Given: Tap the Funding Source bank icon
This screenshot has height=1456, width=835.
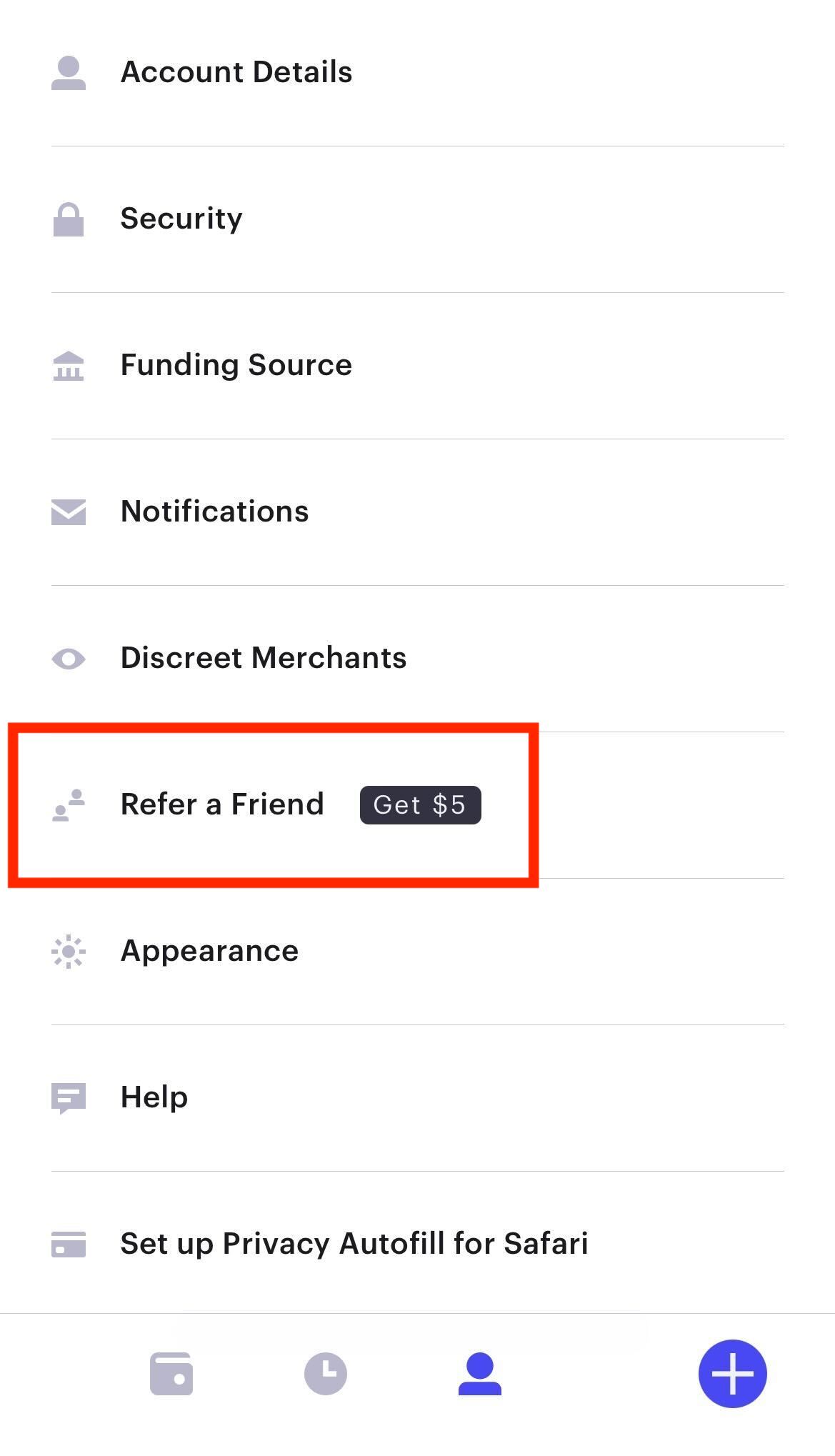Looking at the screenshot, I should (x=69, y=366).
